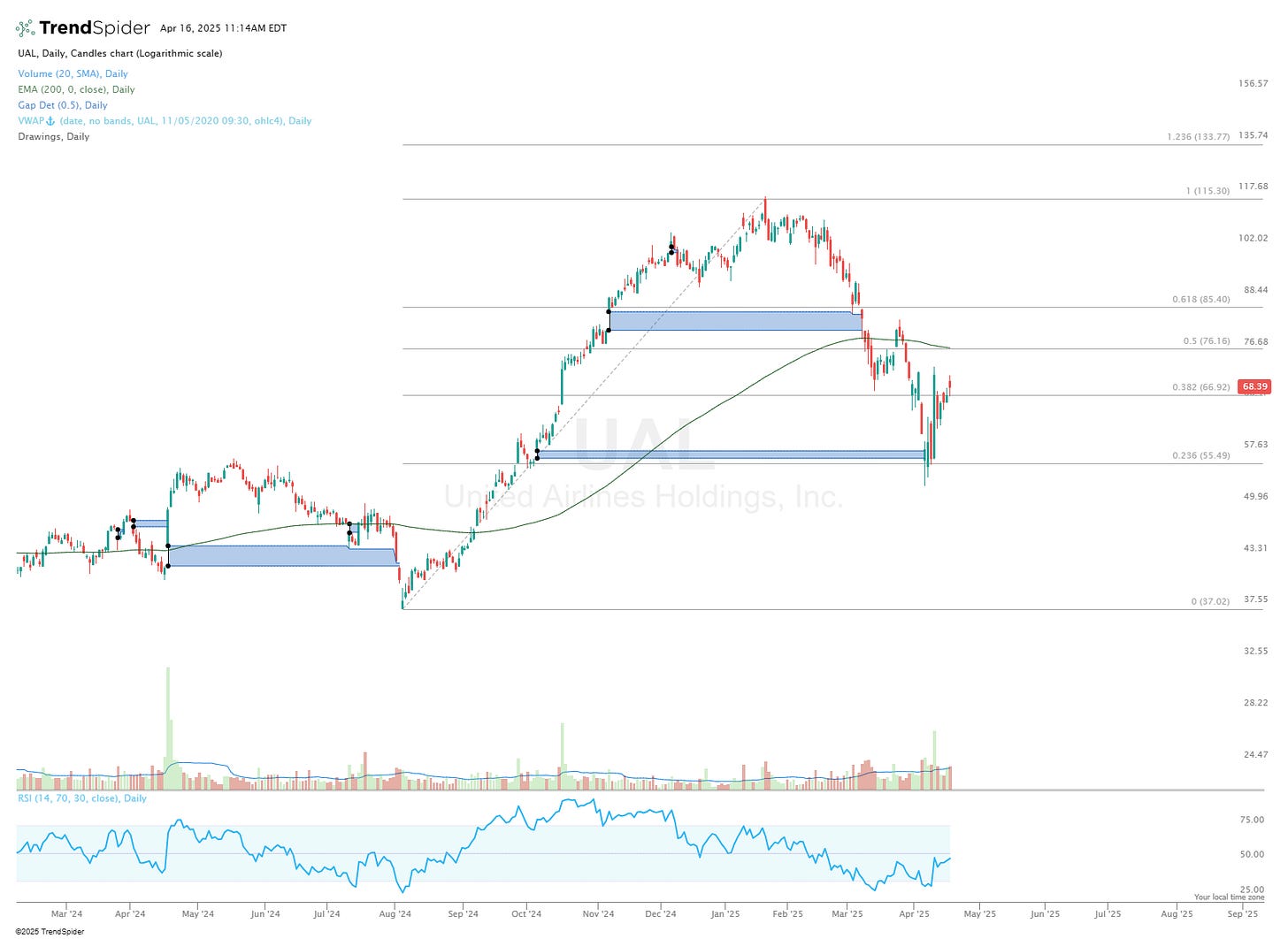Click the 24.47 price axis value
The height and width of the screenshot is (939, 1288).
point(1255,754)
